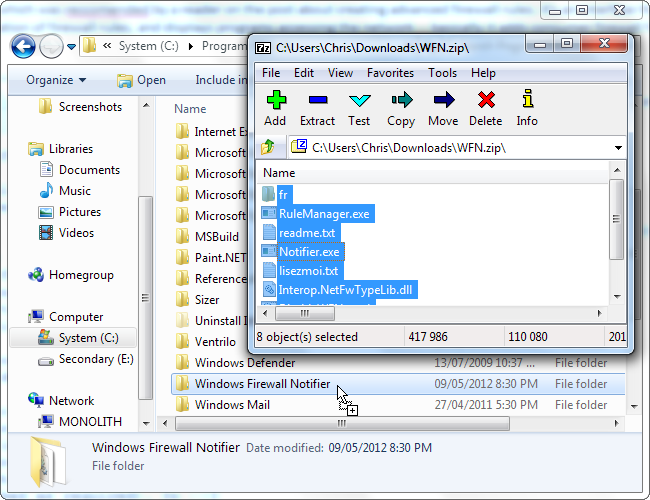Viewport: 650px width, 500px height.
Task: Open the Tools menu in 7-Zip
Action: coord(442,73)
